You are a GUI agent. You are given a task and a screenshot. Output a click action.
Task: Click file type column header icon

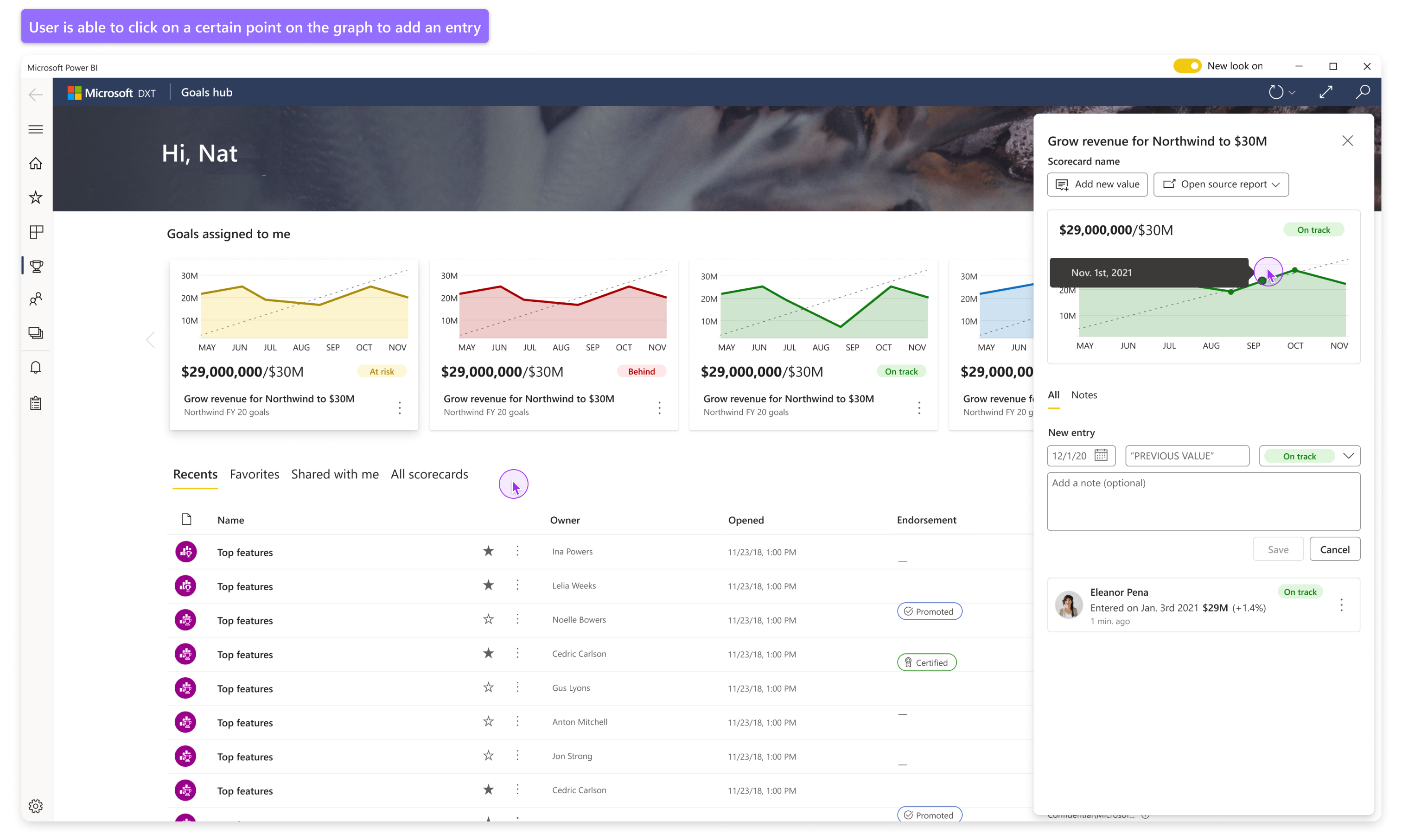[186, 519]
